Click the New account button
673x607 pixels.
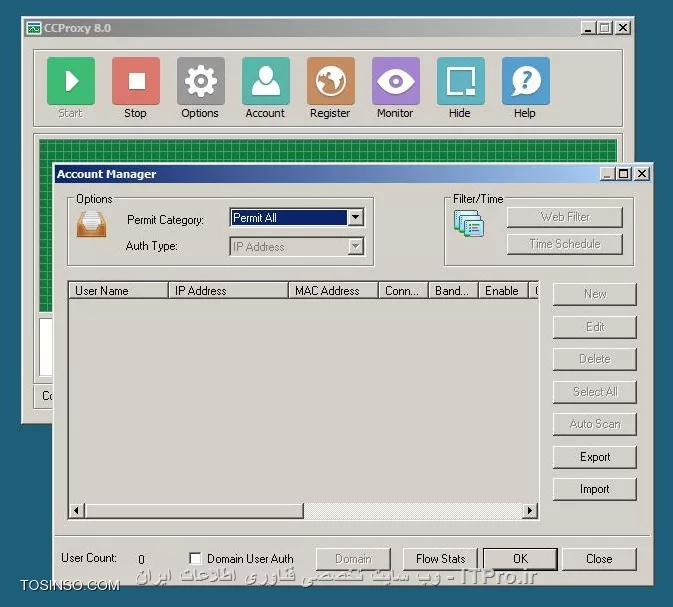[594, 294]
